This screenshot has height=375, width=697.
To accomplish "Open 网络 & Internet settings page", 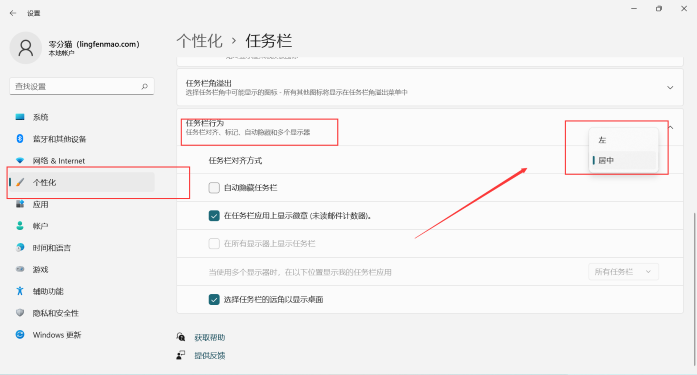I will point(82,160).
